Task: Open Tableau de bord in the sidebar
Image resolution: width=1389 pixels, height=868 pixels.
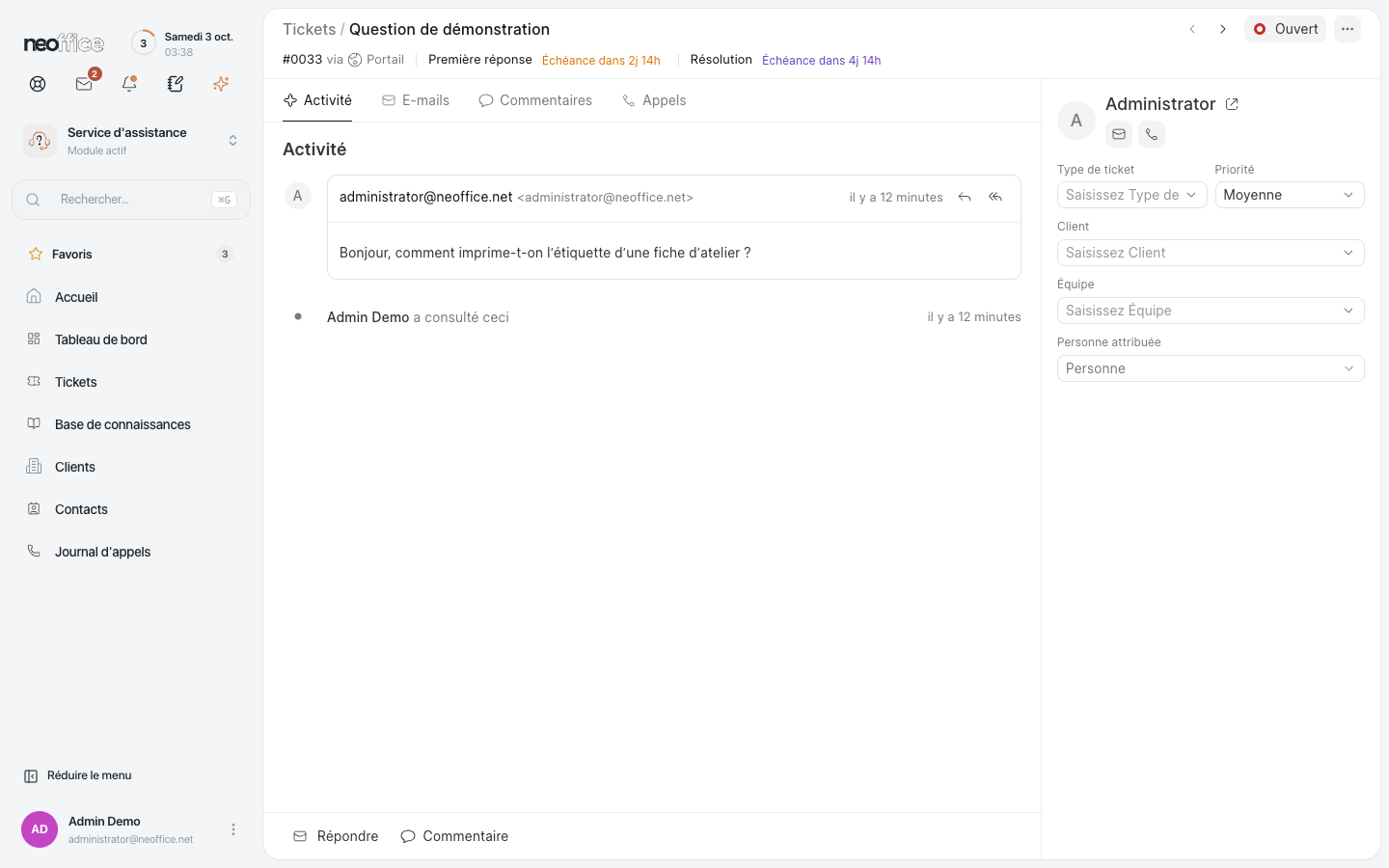Action: click(x=131, y=339)
